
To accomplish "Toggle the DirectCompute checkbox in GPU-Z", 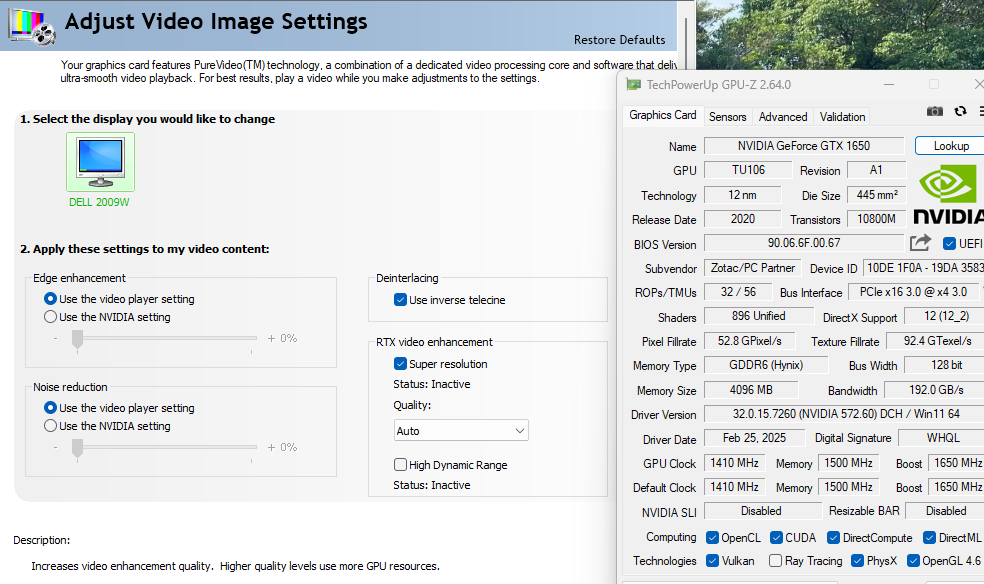I will (833, 538).
